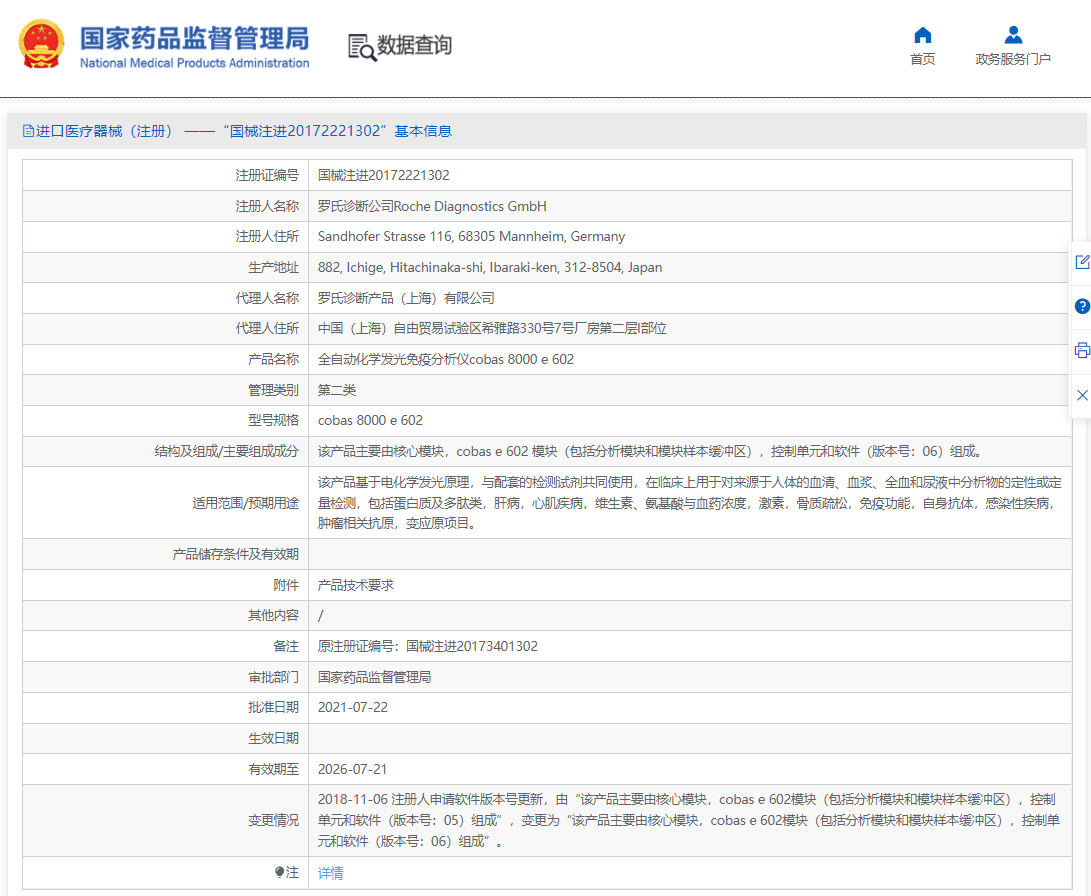Click the 注册证编号 row label

pos(267,175)
